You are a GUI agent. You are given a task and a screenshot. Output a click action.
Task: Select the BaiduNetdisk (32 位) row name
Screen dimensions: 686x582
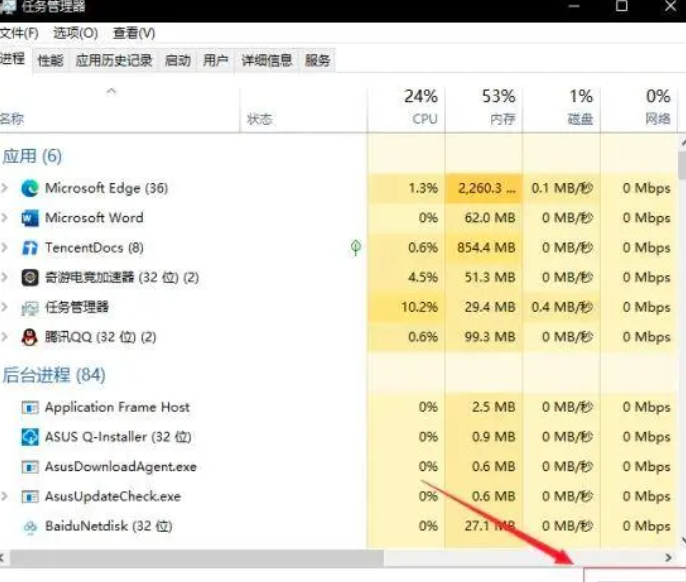[x=108, y=526]
